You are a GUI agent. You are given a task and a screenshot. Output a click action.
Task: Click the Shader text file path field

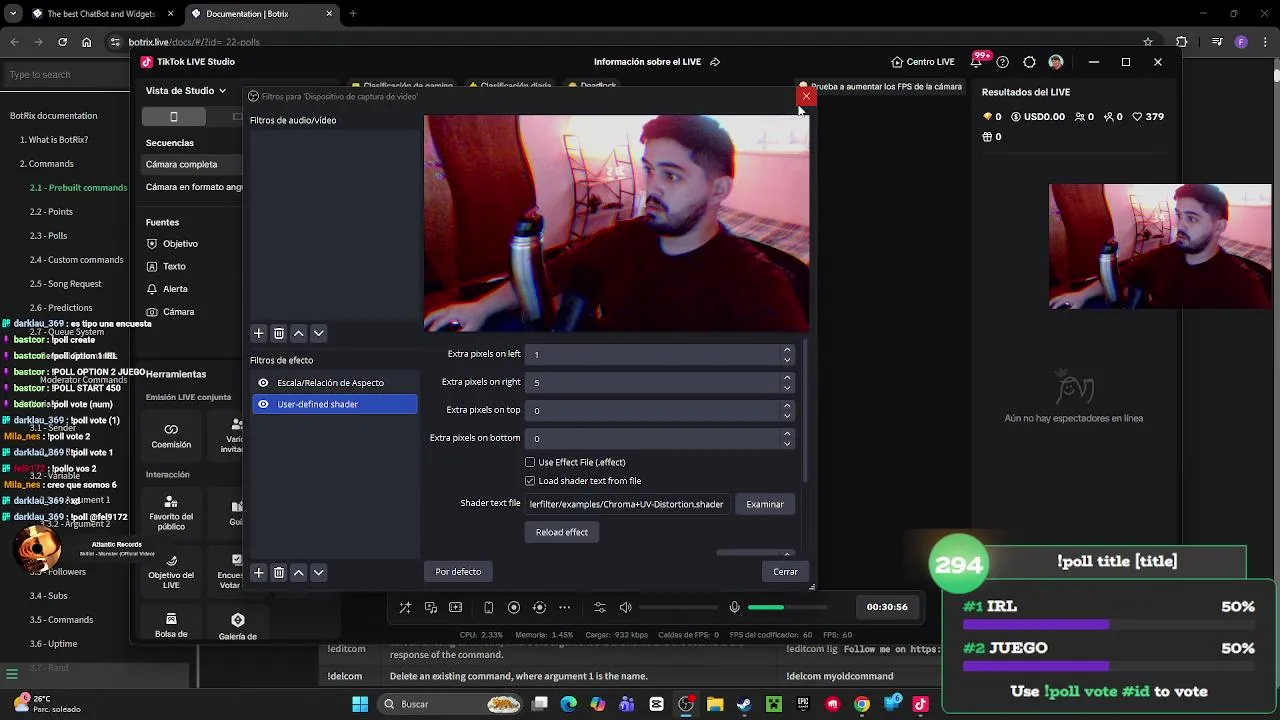coord(629,504)
